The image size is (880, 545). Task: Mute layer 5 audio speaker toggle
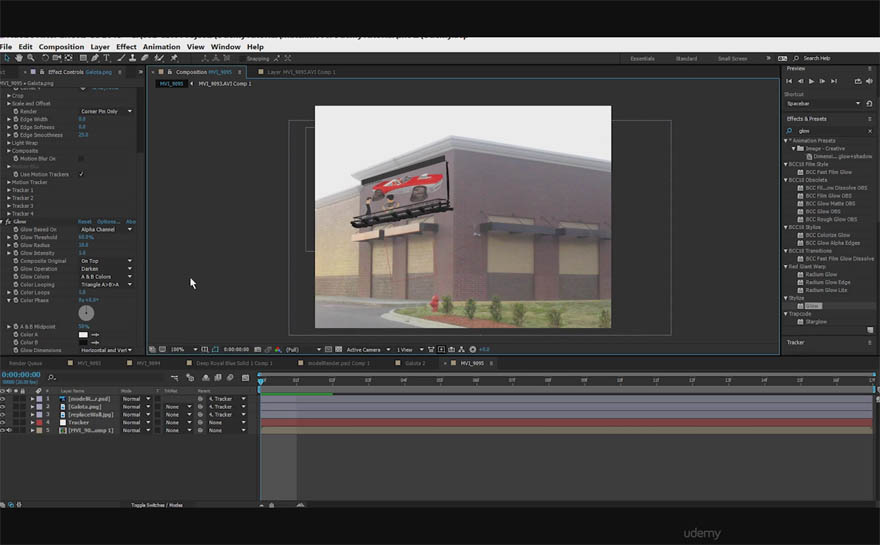(10, 430)
